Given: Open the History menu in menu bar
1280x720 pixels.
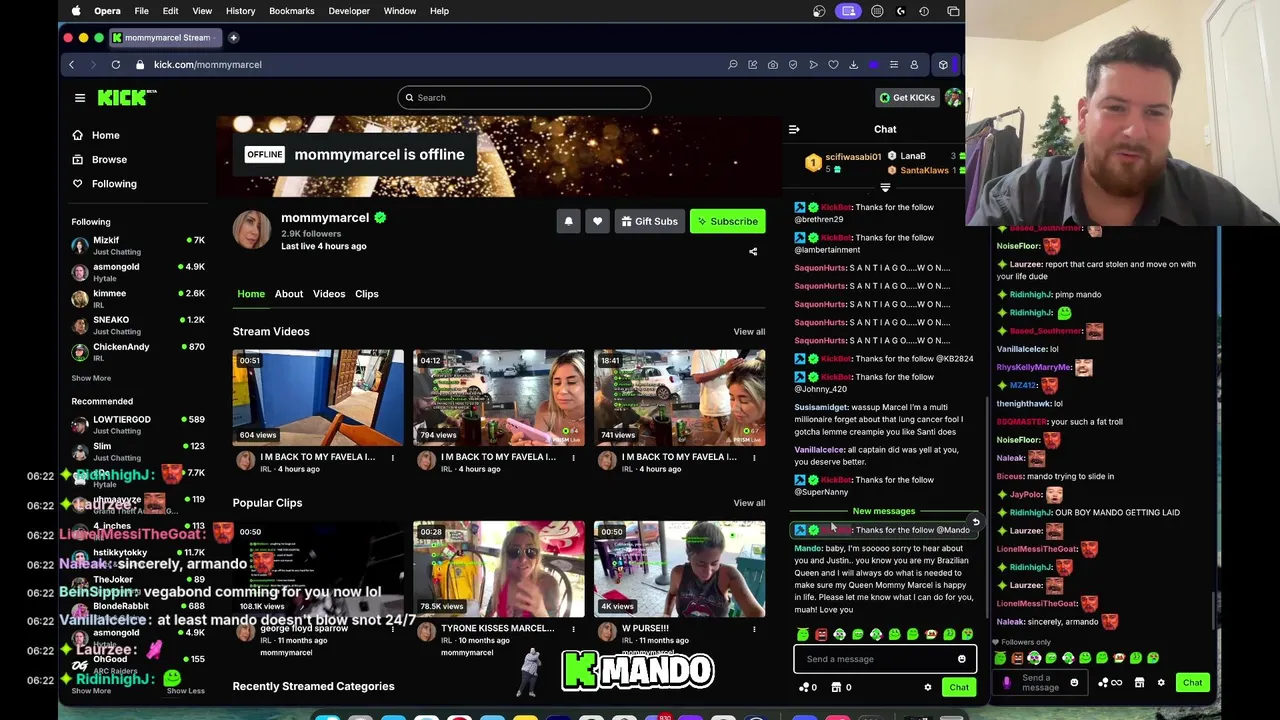Looking at the screenshot, I should click(240, 11).
